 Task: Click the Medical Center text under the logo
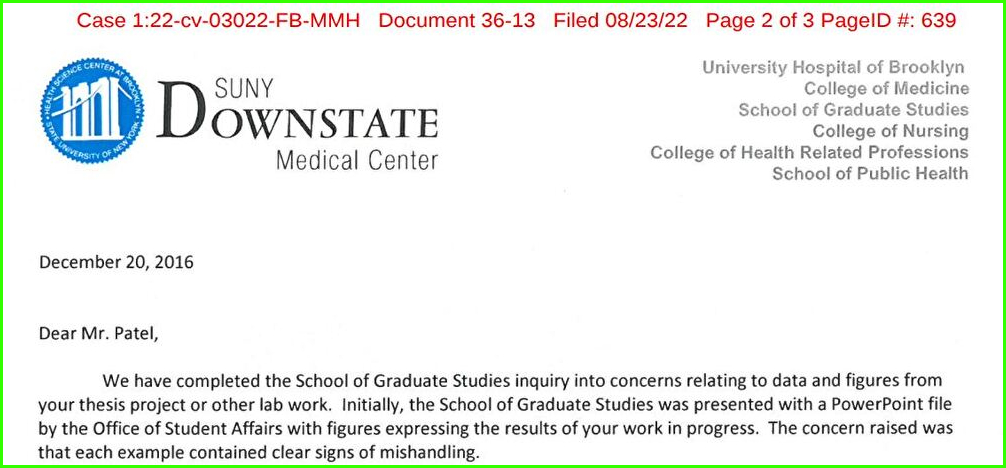357,160
